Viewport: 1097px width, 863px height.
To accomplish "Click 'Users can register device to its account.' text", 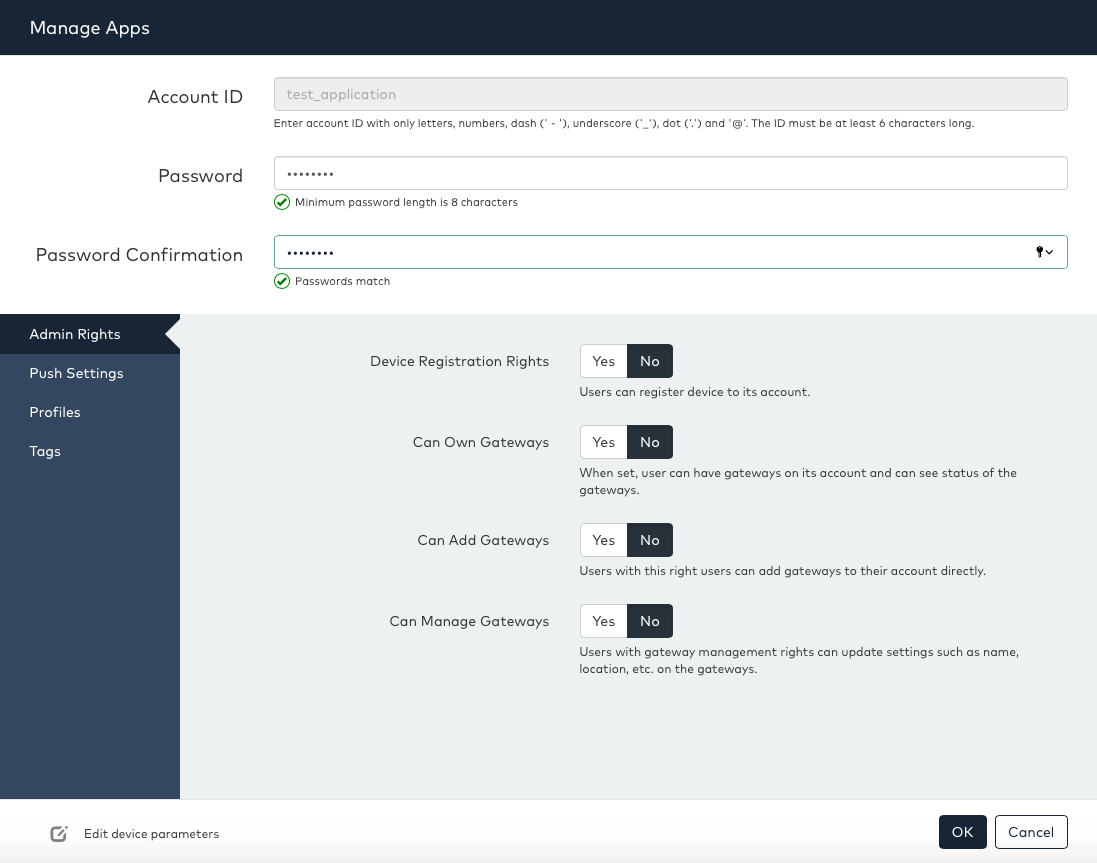I will pyautogui.click(x=695, y=392).
